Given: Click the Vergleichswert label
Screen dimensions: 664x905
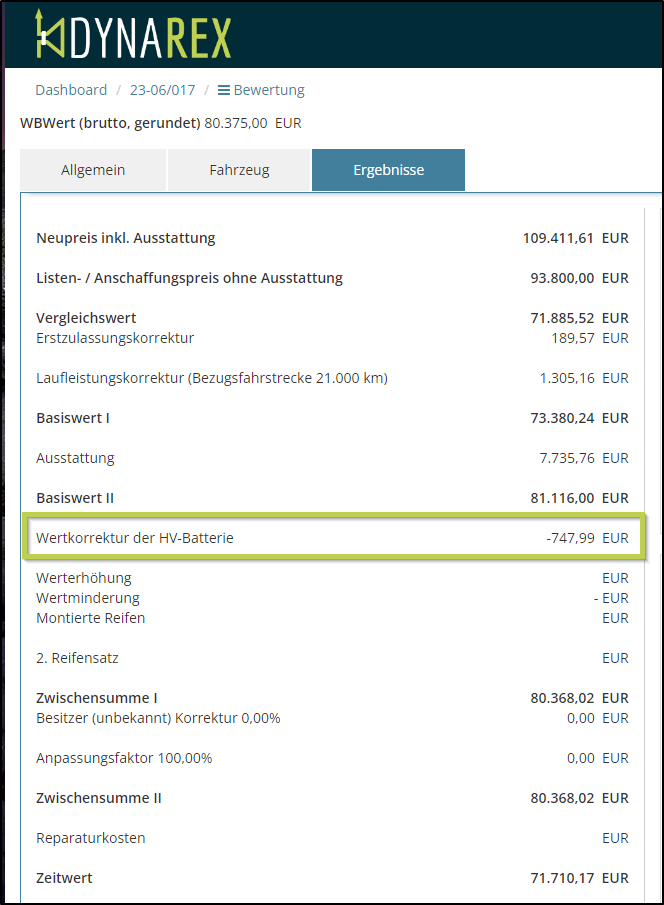Looking at the screenshot, I should [86, 318].
